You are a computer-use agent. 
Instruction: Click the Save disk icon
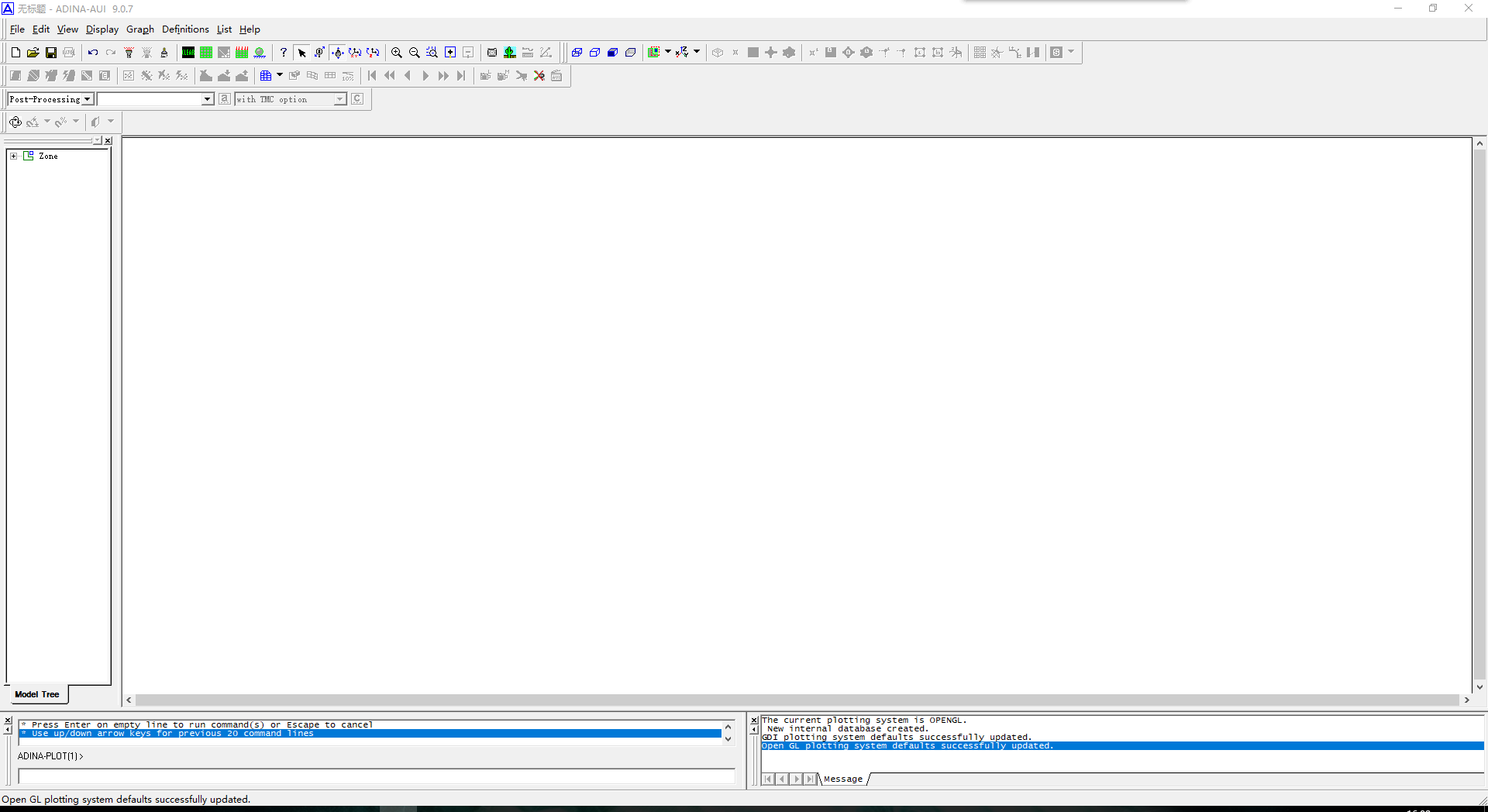(x=51, y=53)
